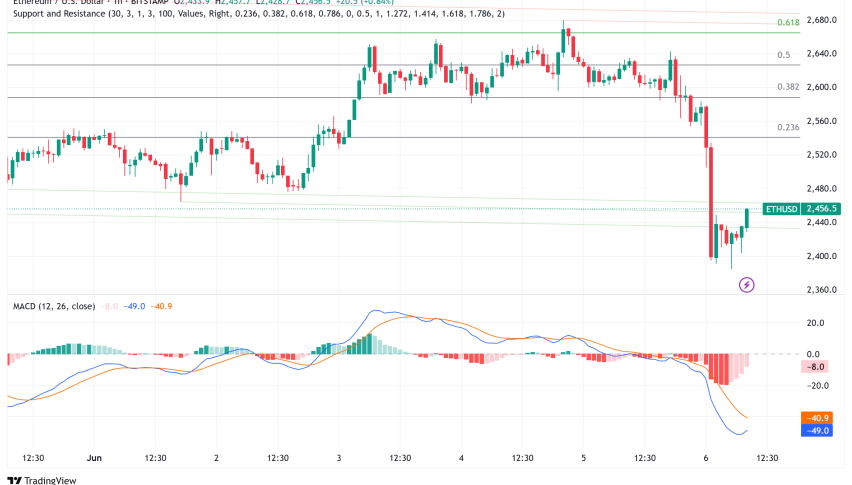Click the MACD histogram value -8.0 tag

click(x=815, y=367)
